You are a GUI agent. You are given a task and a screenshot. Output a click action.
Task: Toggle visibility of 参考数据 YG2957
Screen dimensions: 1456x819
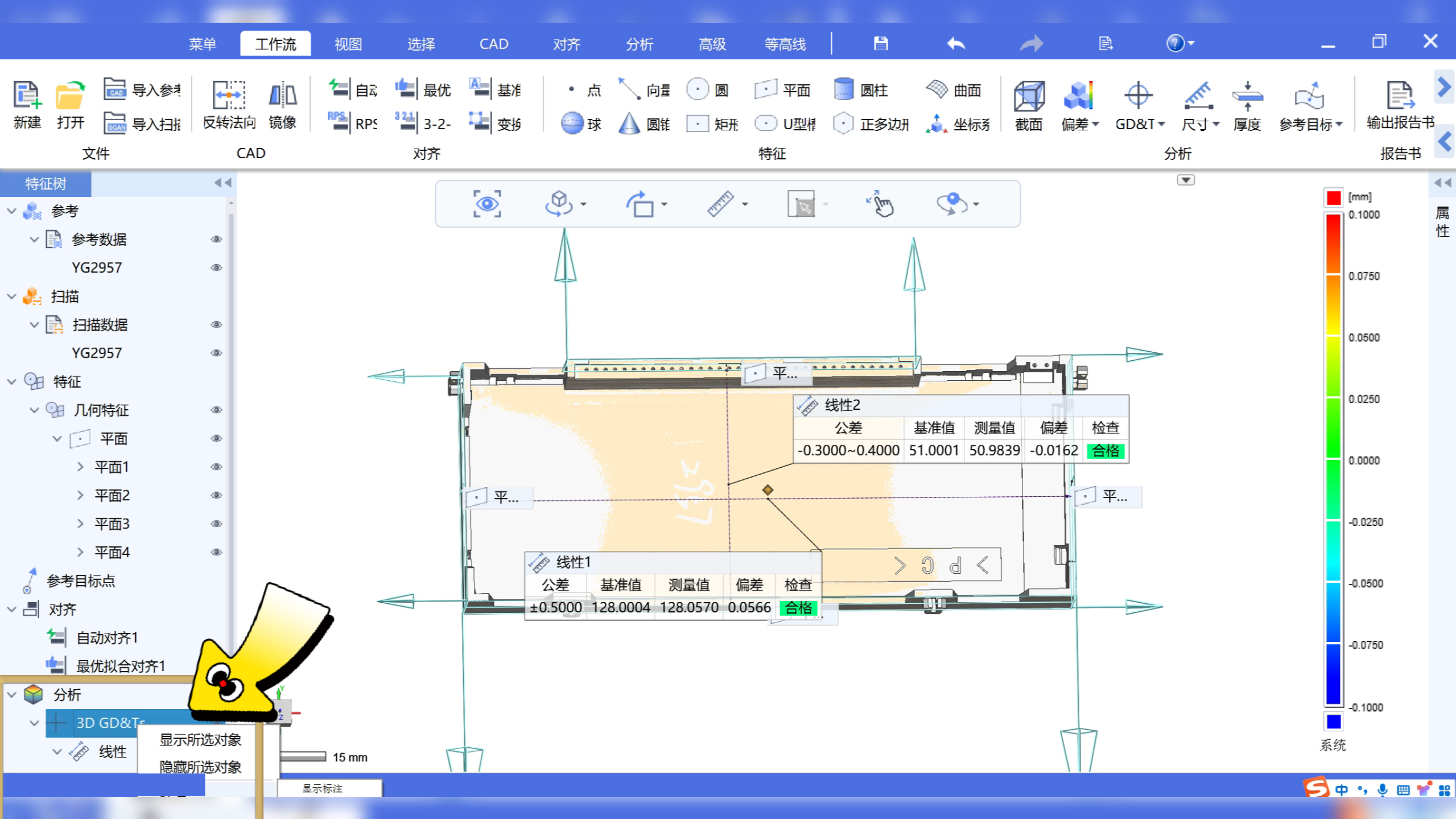[x=218, y=267]
